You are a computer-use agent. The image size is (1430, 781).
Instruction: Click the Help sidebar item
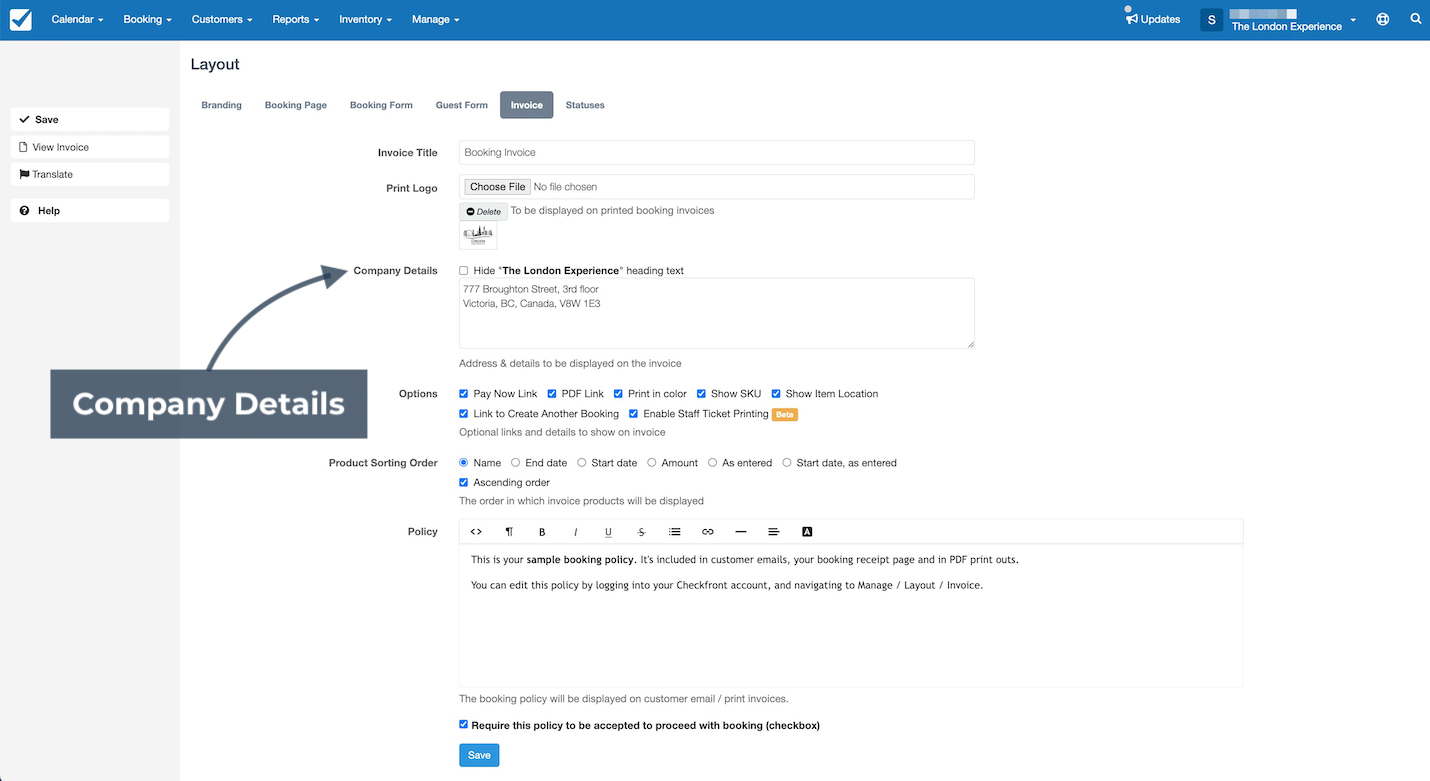click(90, 211)
